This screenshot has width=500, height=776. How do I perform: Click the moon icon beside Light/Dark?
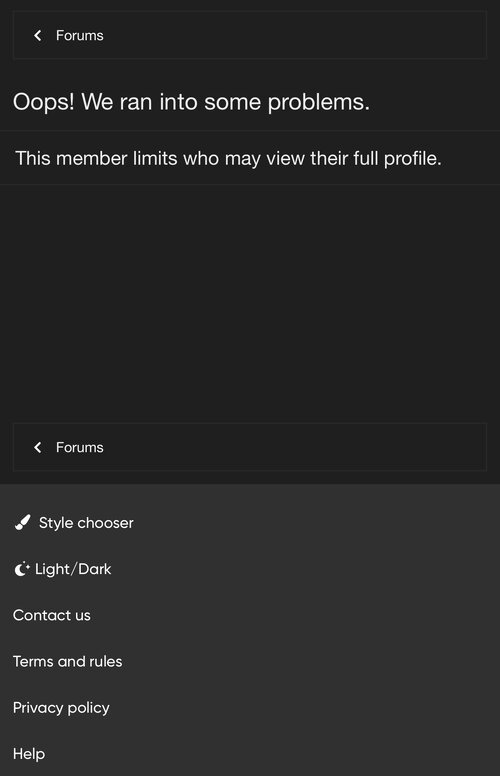[22, 569]
